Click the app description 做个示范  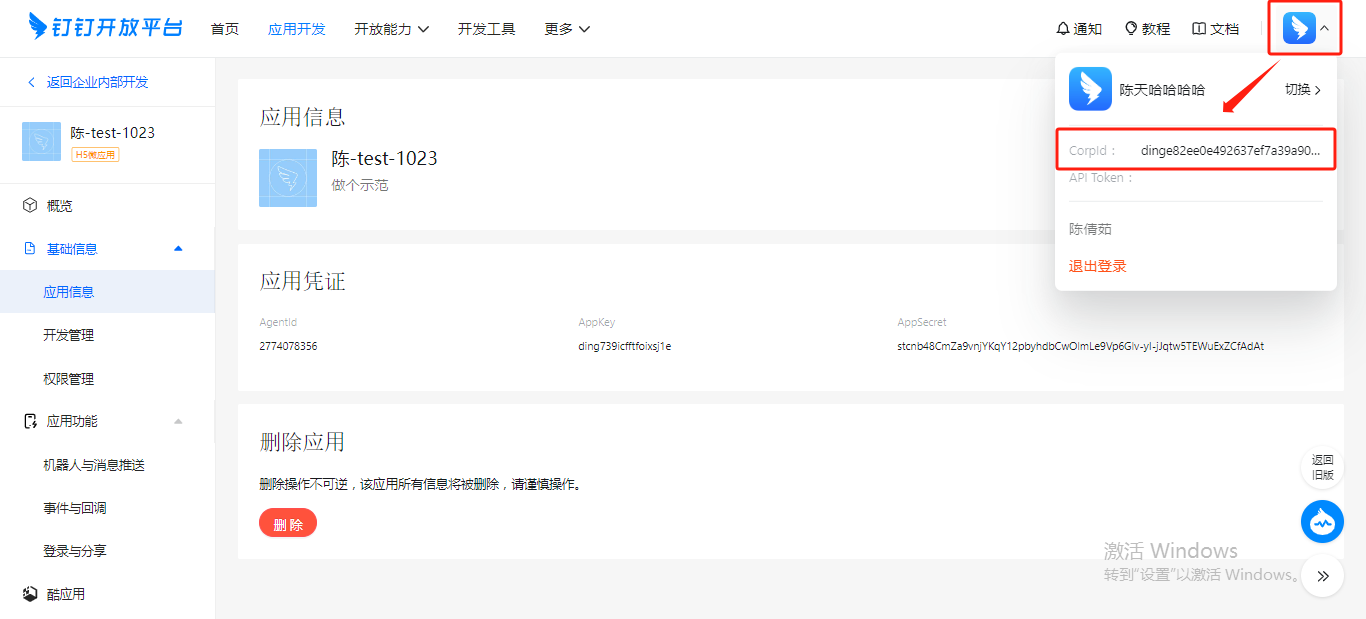360,185
